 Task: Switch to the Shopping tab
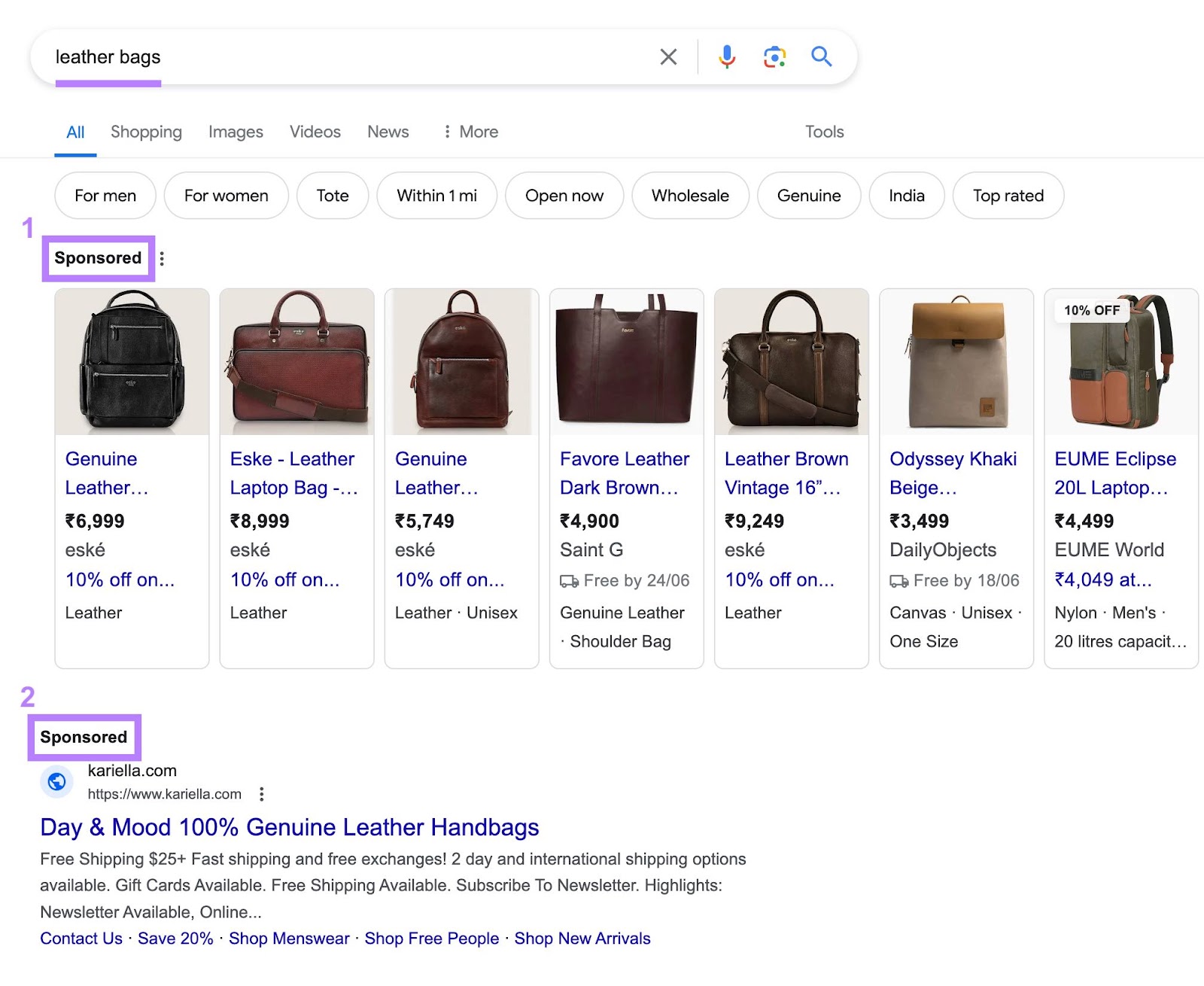[146, 132]
